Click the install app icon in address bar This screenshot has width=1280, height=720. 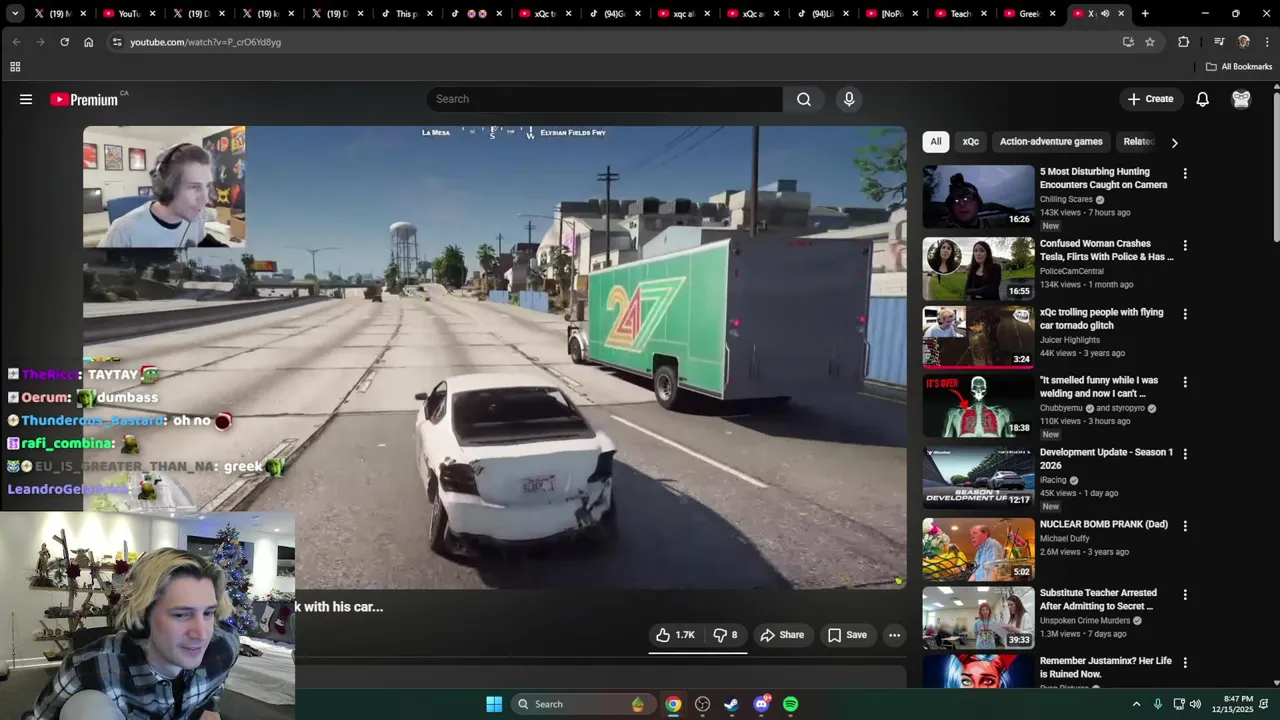(1128, 42)
